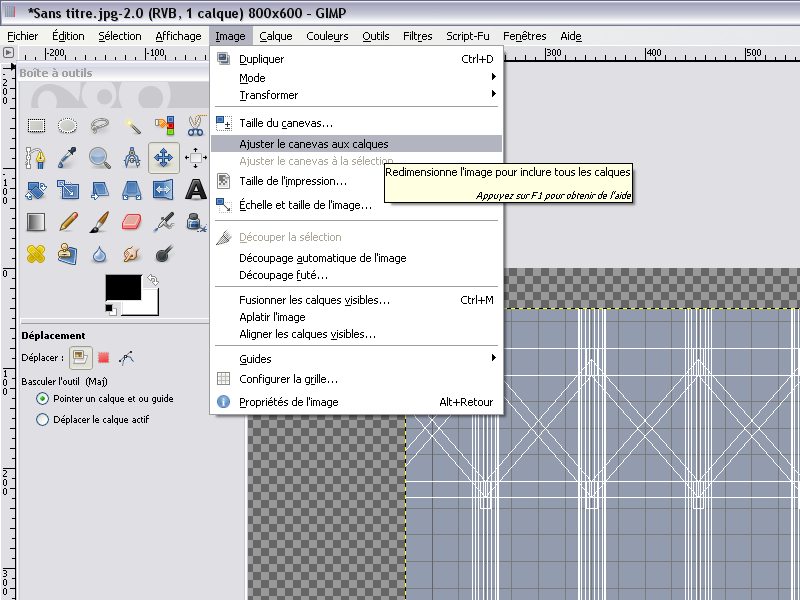
Task: Set Déplacer mode to selection
Action: tap(104, 358)
